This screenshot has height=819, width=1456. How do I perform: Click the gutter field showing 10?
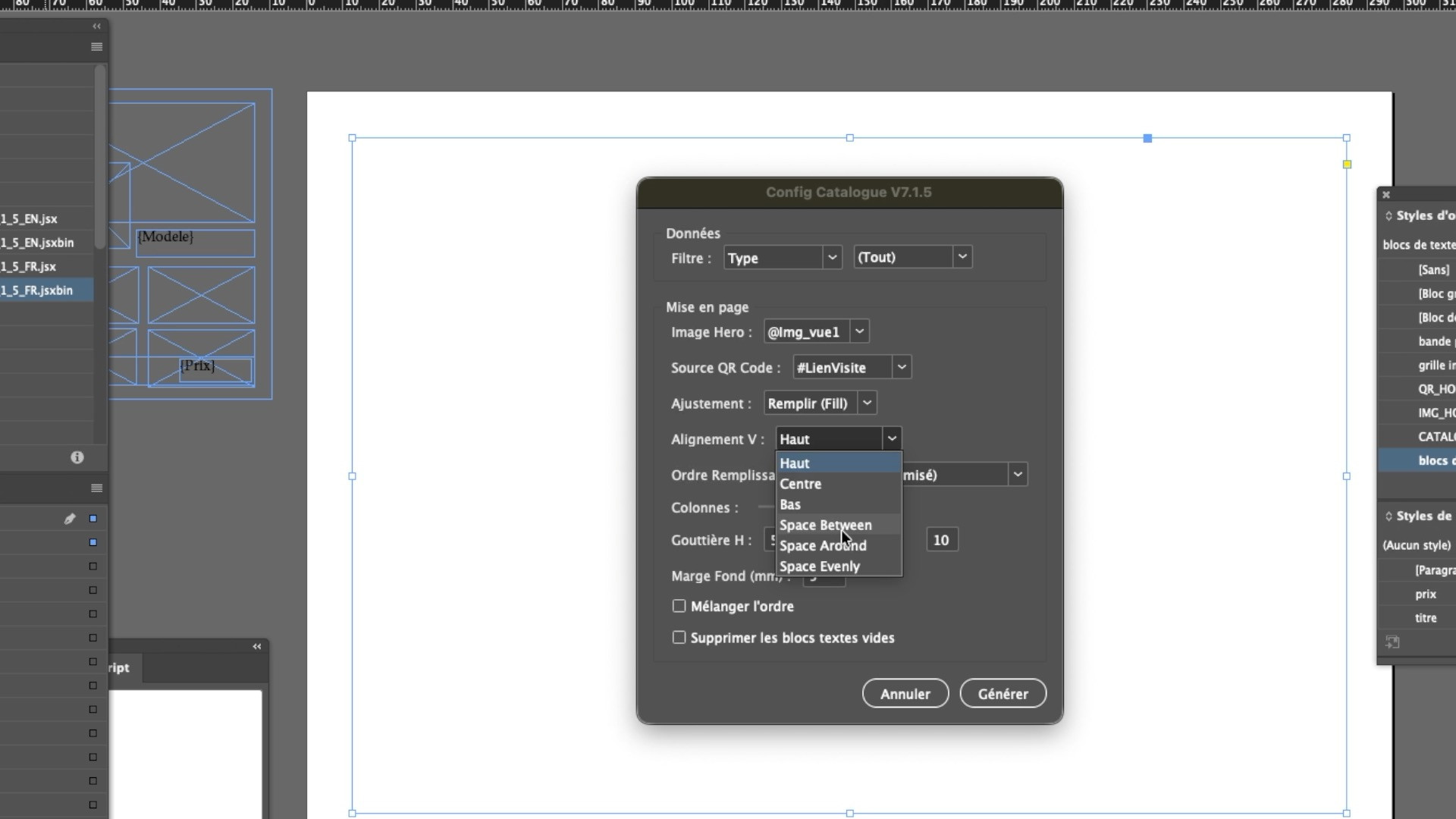(x=941, y=540)
